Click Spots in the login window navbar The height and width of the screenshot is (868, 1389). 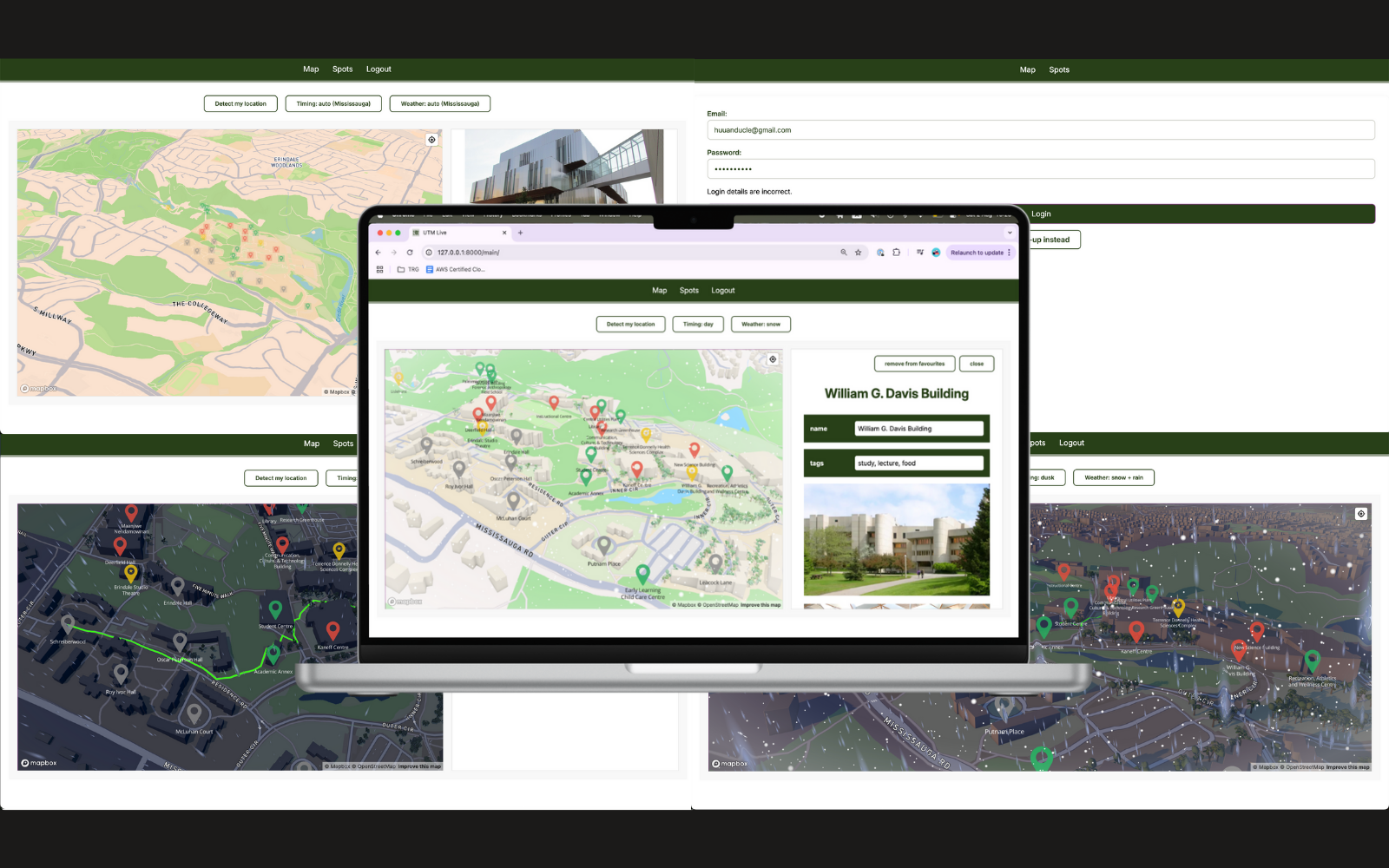click(x=1059, y=70)
